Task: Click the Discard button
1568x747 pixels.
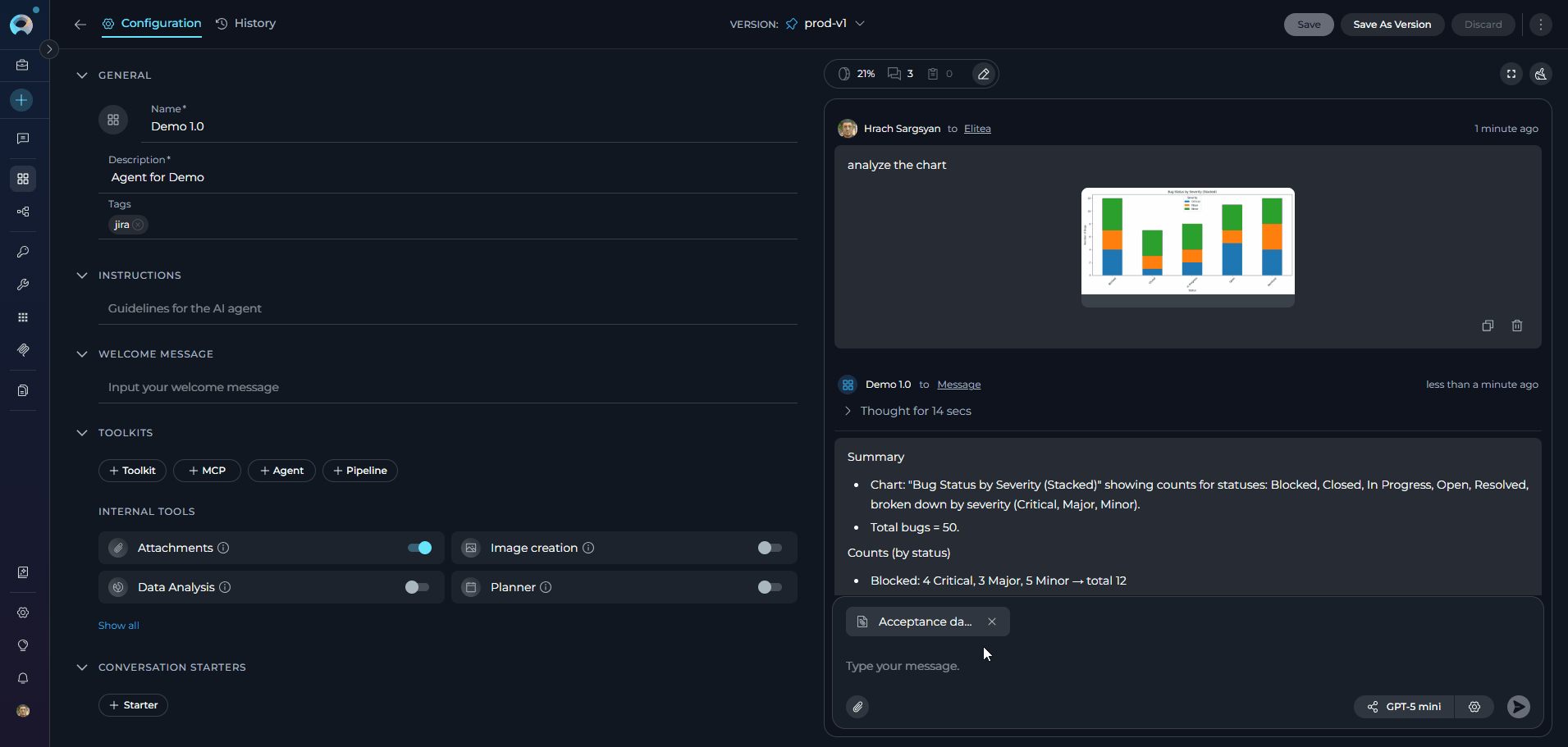Action: click(1483, 25)
